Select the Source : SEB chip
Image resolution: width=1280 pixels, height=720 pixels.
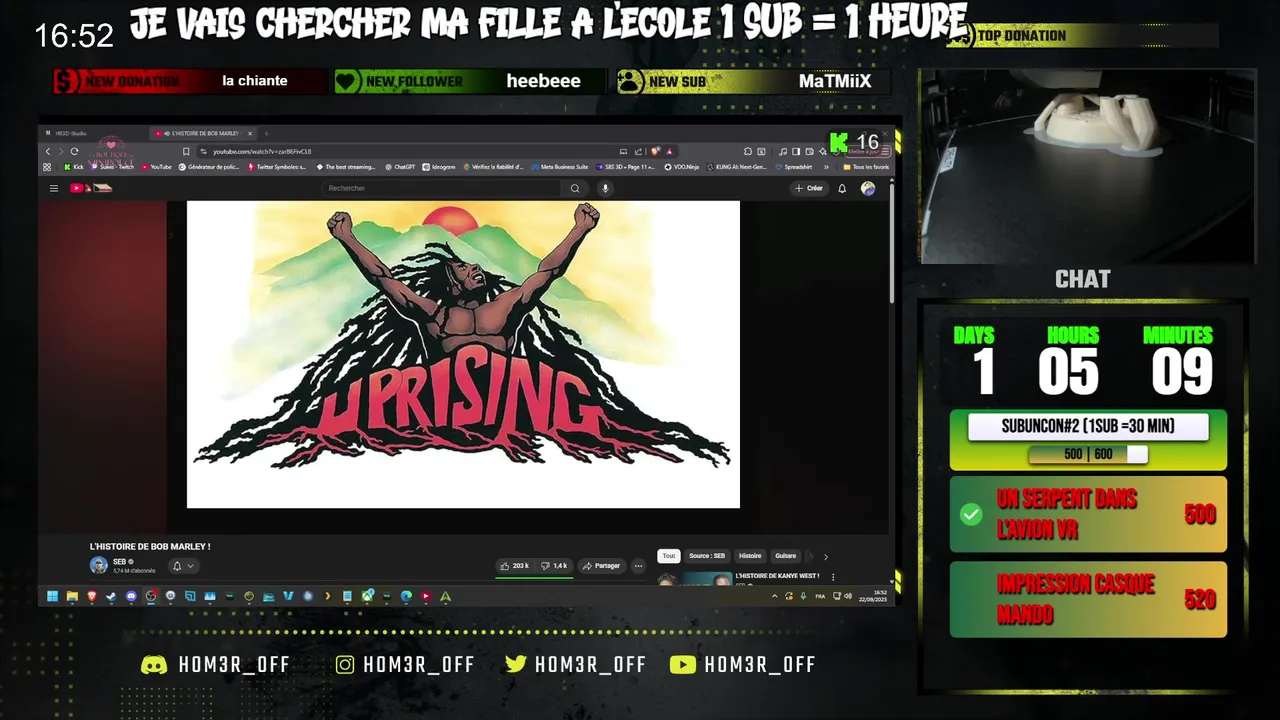(707, 556)
